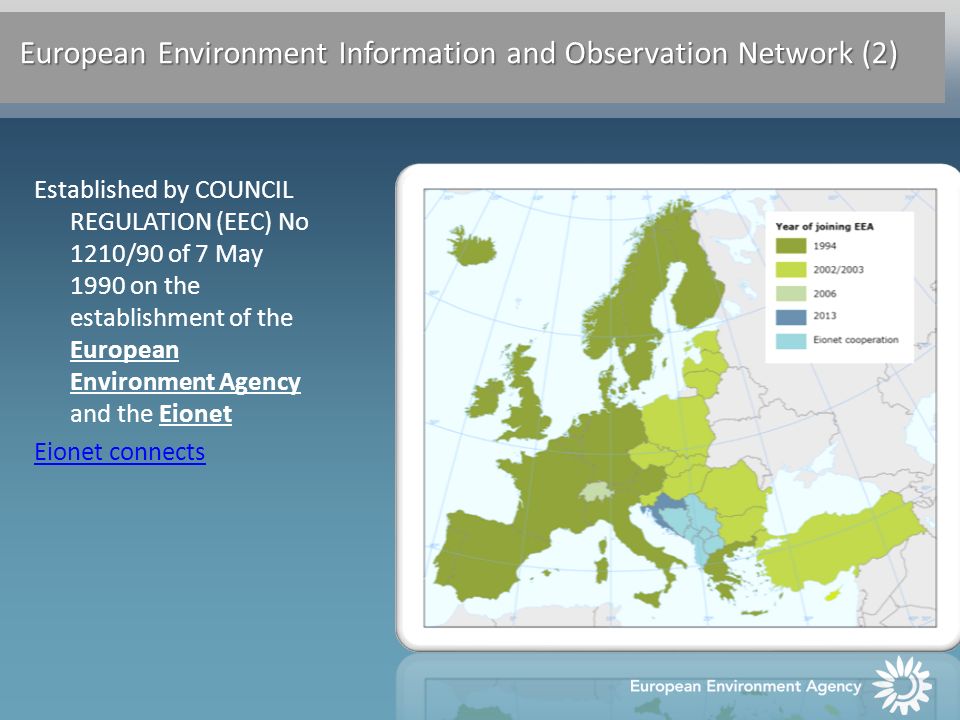Screen dimensions: 960x720
Task: Select the '2002/2003' legend label
Action: [838, 269]
